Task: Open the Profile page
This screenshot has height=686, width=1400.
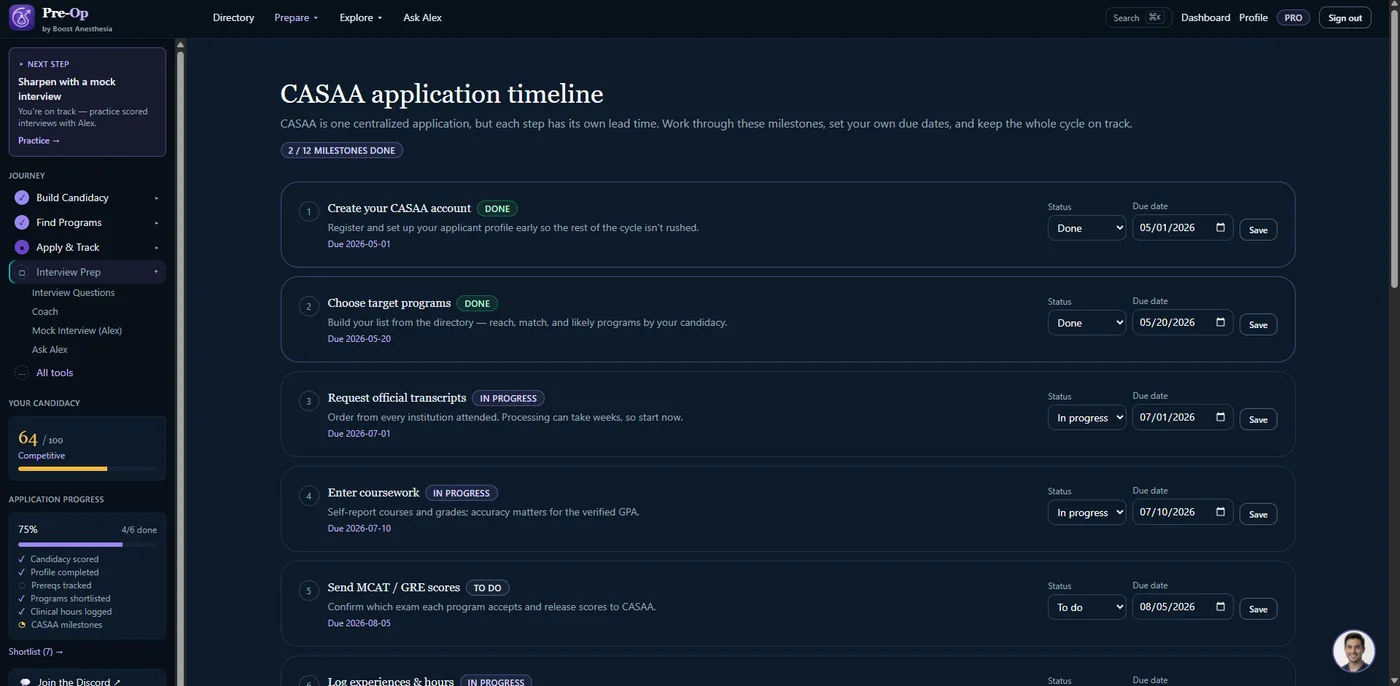Action: 1253,18
